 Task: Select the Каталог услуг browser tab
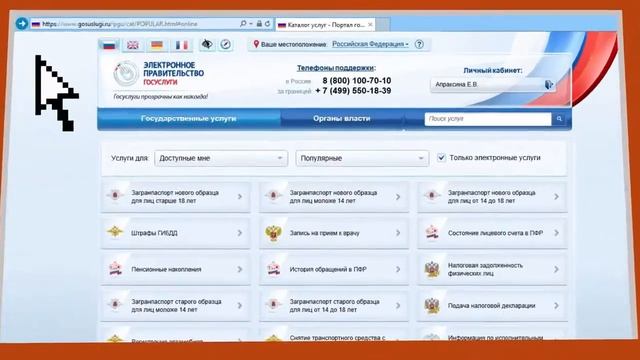pyautogui.click(x=325, y=25)
